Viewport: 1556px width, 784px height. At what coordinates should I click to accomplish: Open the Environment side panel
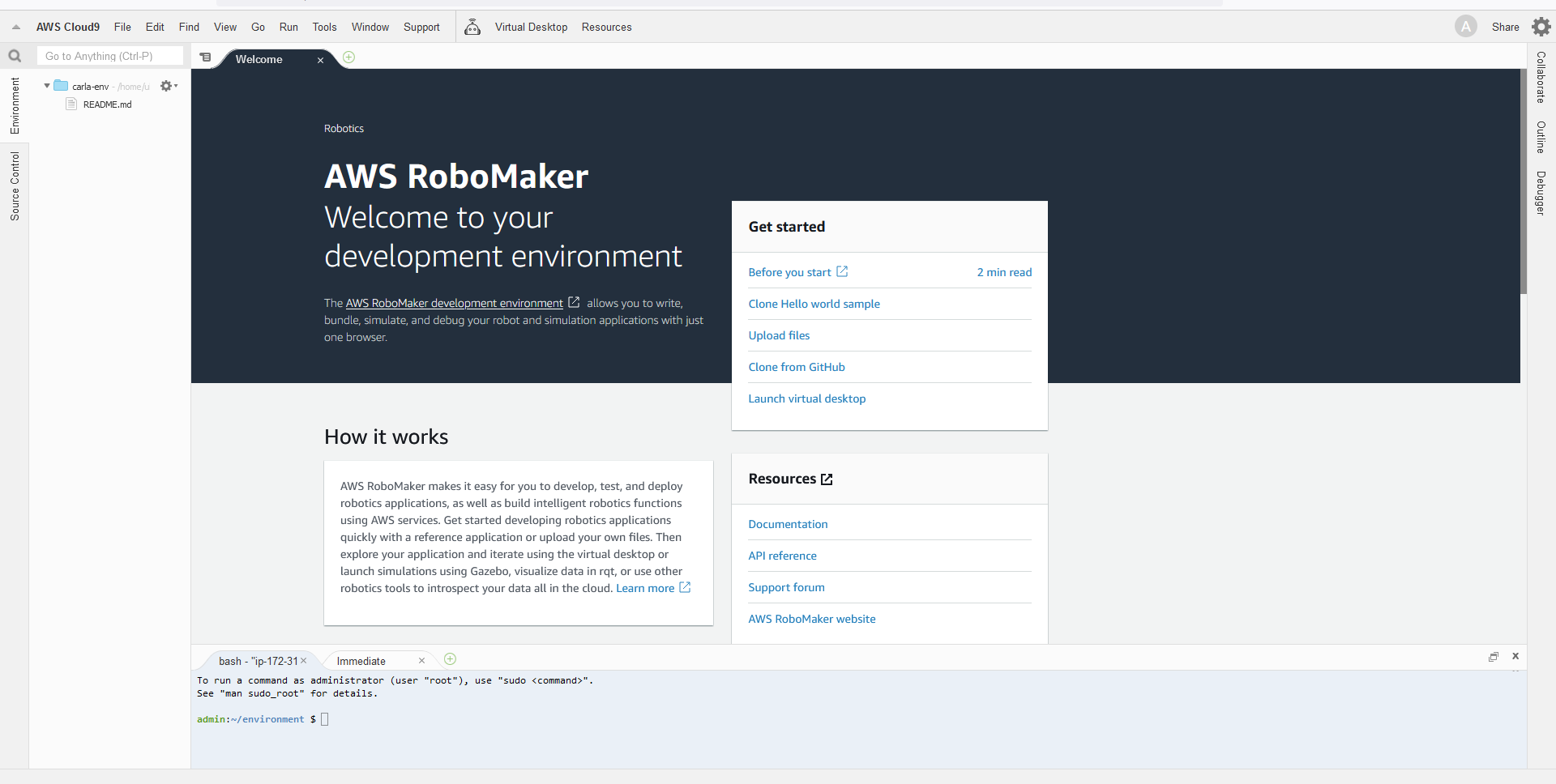point(15,105)
